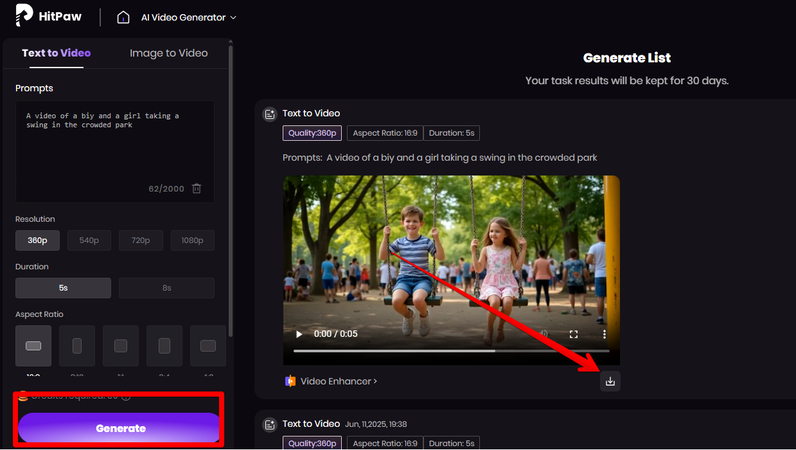Screen dimensions: 796x450
Task: Click the '62/2000' character counter
Action: (166, 189)
